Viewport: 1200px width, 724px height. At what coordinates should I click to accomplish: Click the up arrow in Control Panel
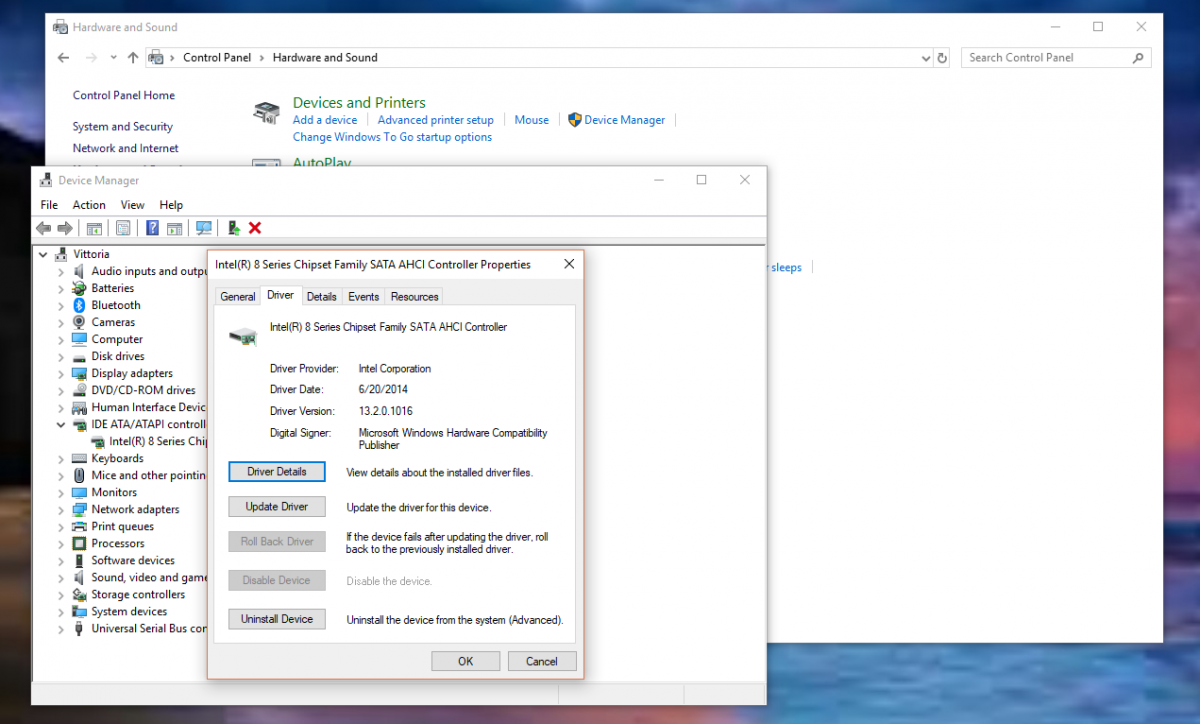click(133, 58)
